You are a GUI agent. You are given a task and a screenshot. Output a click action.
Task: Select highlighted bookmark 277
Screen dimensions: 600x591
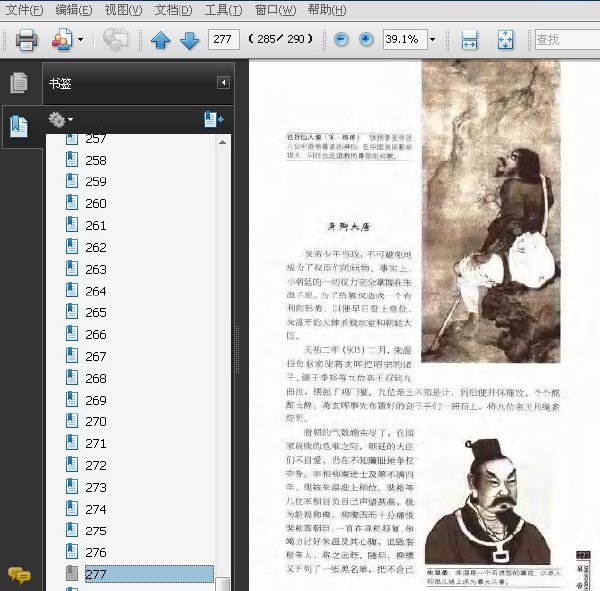(149, 574)
